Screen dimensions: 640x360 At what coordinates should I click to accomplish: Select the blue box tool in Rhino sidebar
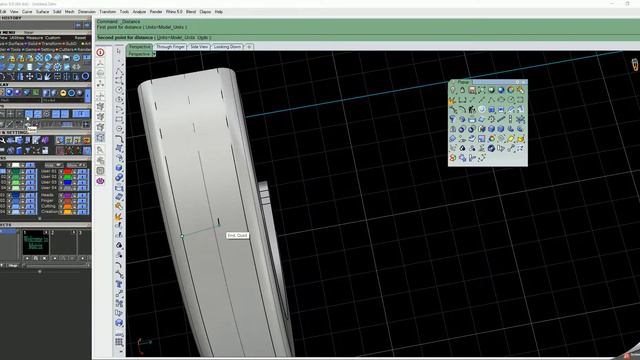coord(119,168)
